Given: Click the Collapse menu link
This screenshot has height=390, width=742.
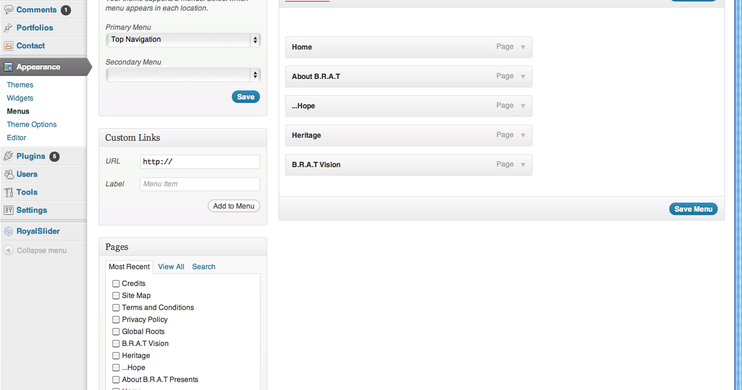Looking at the screenshot, I should (42, 250).
